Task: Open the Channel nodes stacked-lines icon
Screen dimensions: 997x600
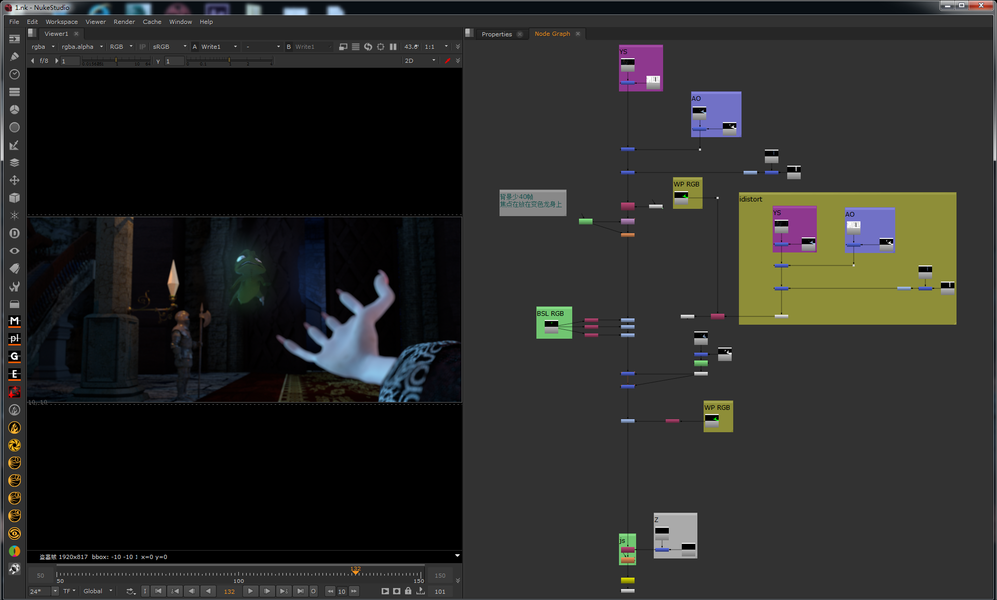Action: point(14,92)
